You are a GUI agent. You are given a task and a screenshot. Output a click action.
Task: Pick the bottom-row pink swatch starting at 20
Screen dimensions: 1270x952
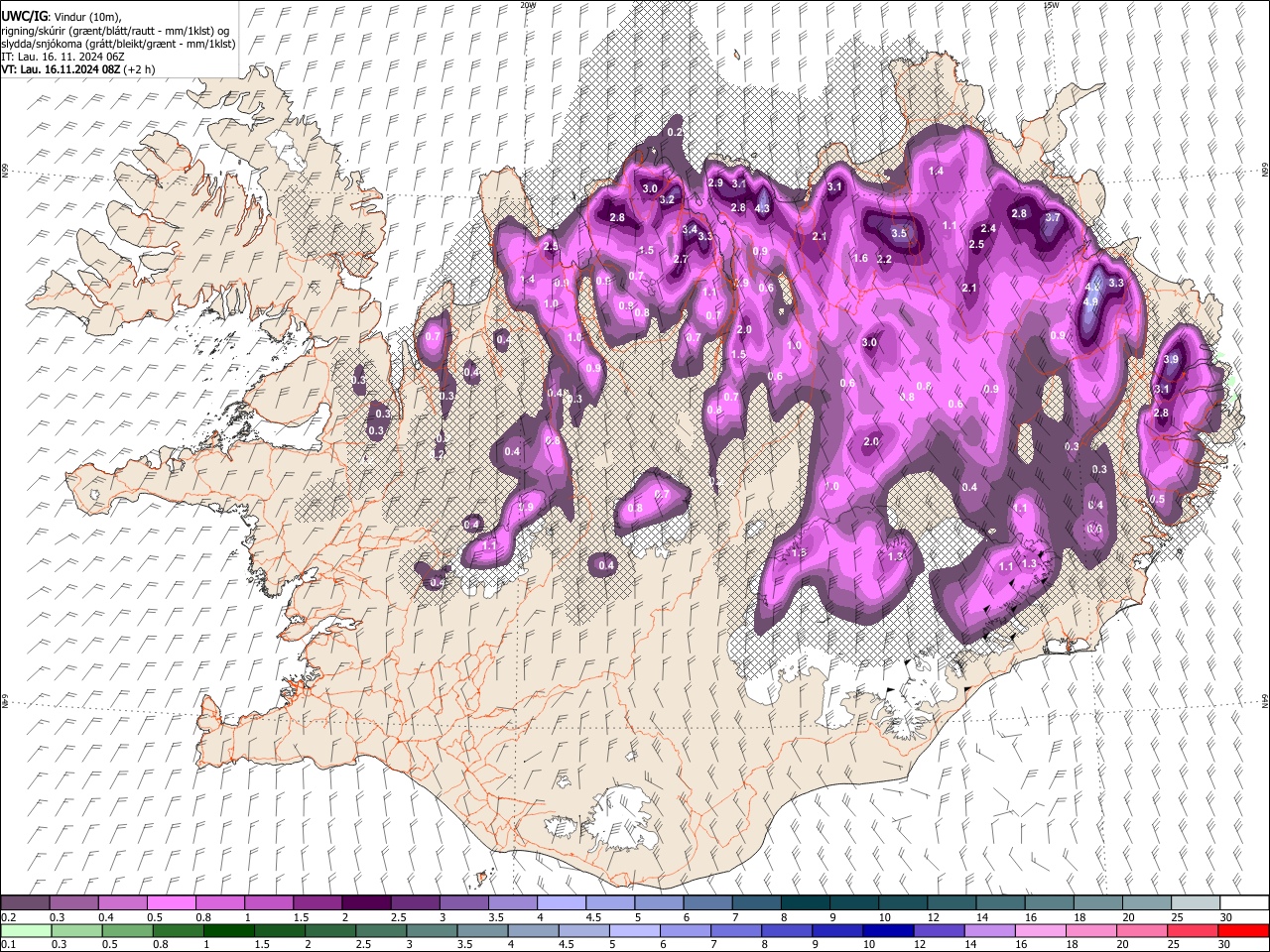tap(1141, 930)
